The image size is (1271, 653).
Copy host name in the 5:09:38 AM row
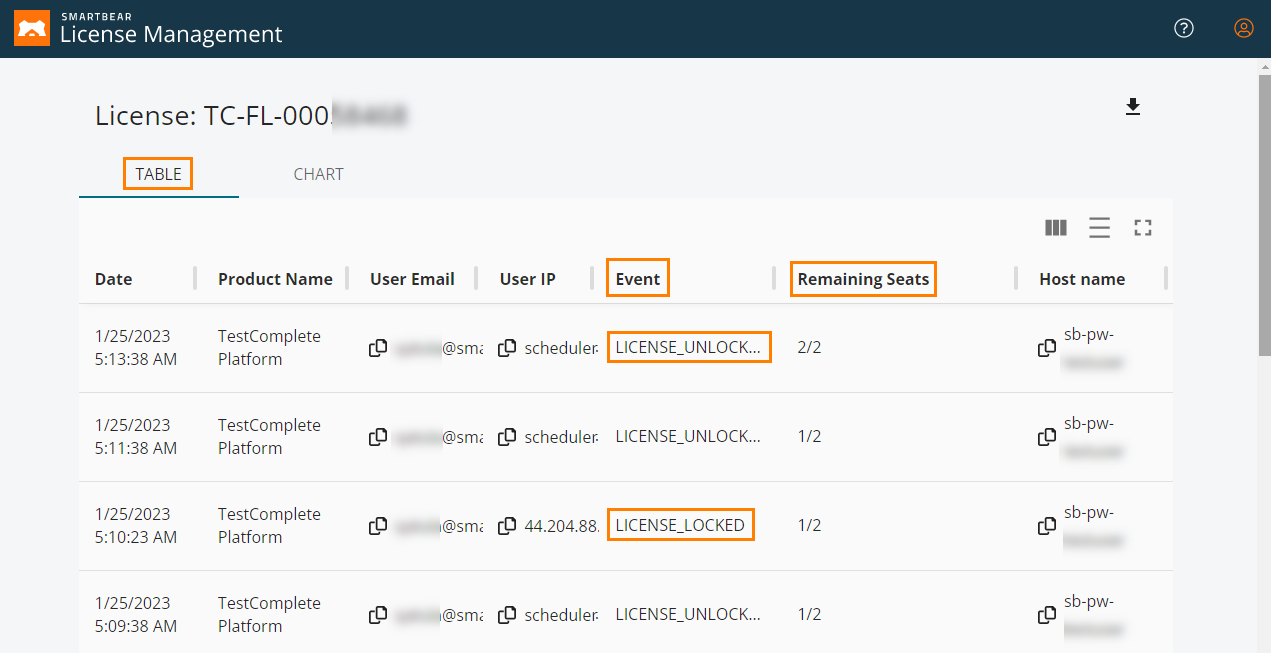[1047, 615]
